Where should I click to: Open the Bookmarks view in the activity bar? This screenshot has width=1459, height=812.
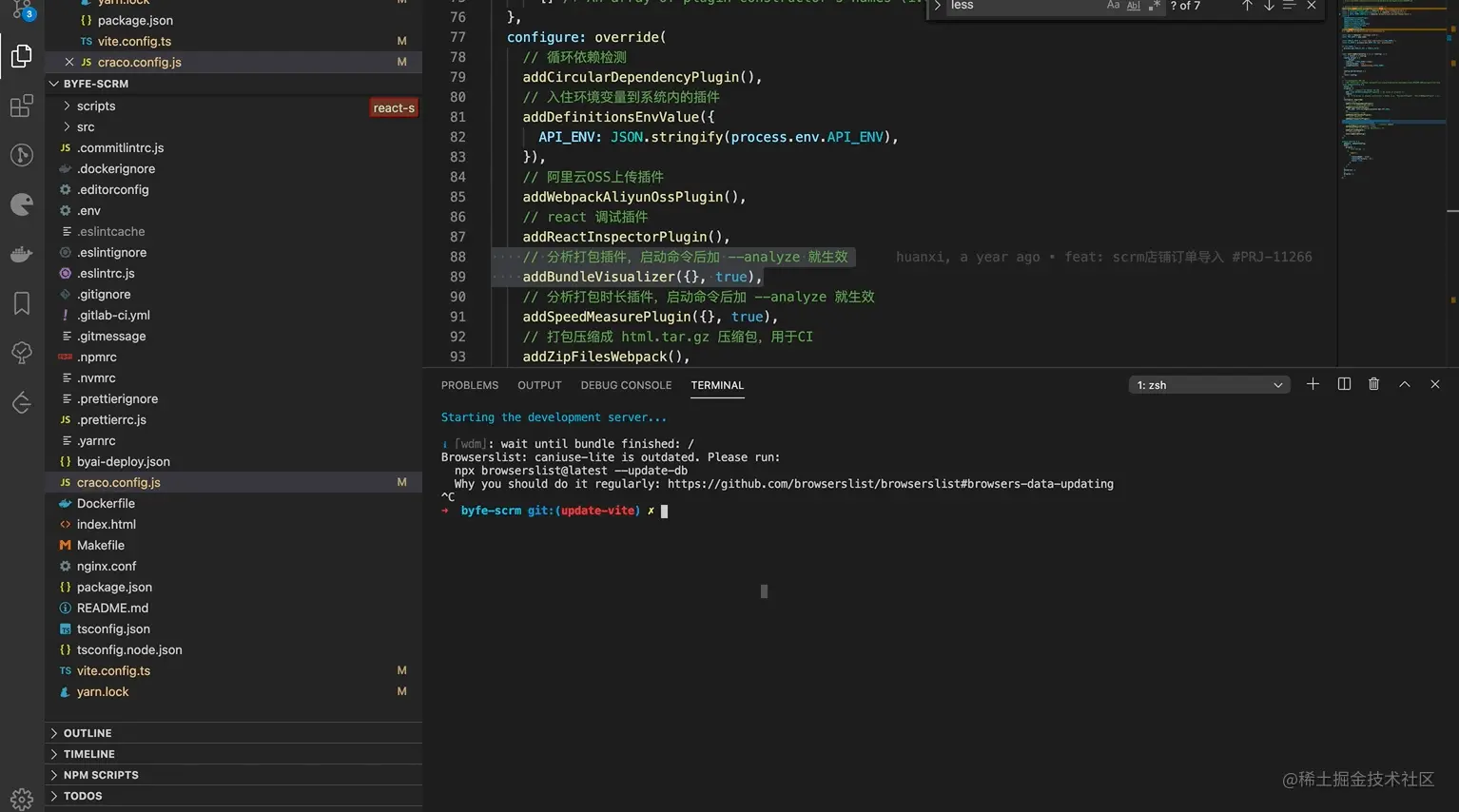(x=21, y=302)
